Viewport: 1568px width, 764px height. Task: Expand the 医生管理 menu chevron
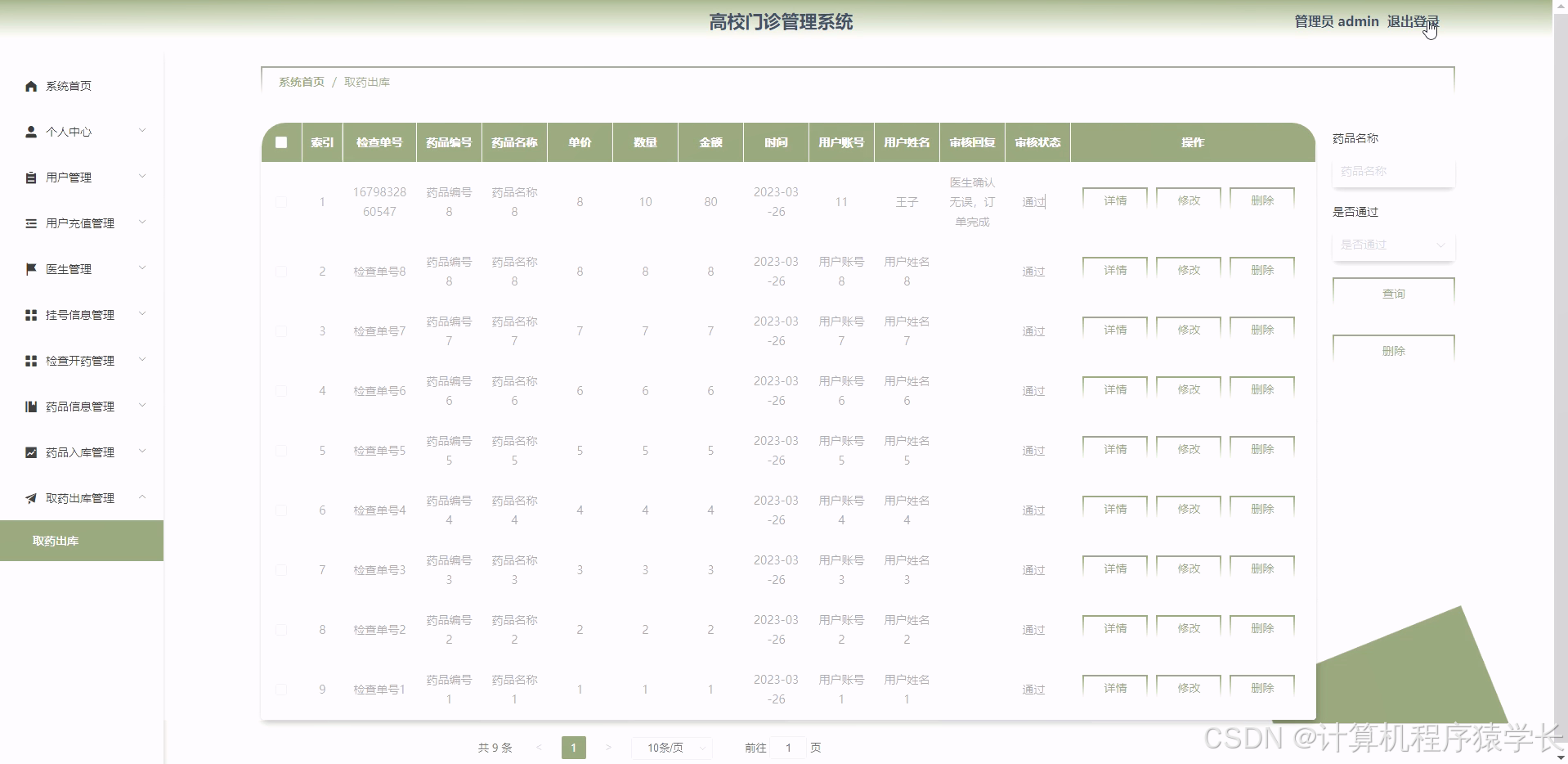coord(142,268)
